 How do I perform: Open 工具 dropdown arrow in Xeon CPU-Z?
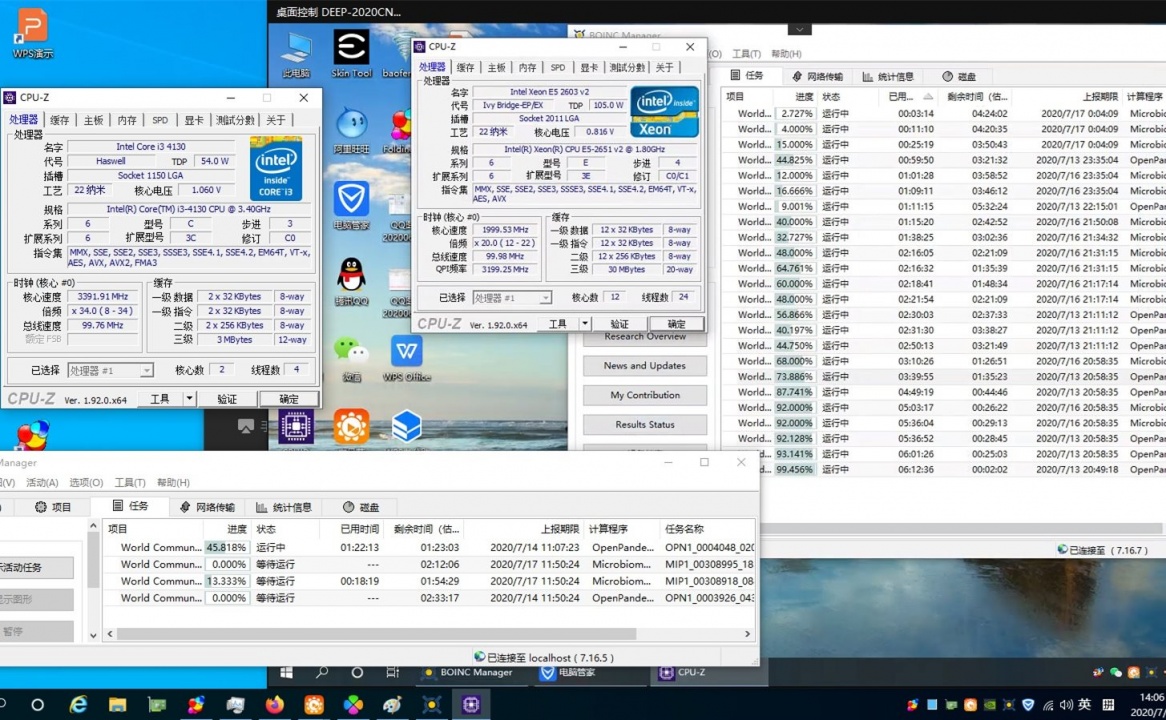coord(585,324)
